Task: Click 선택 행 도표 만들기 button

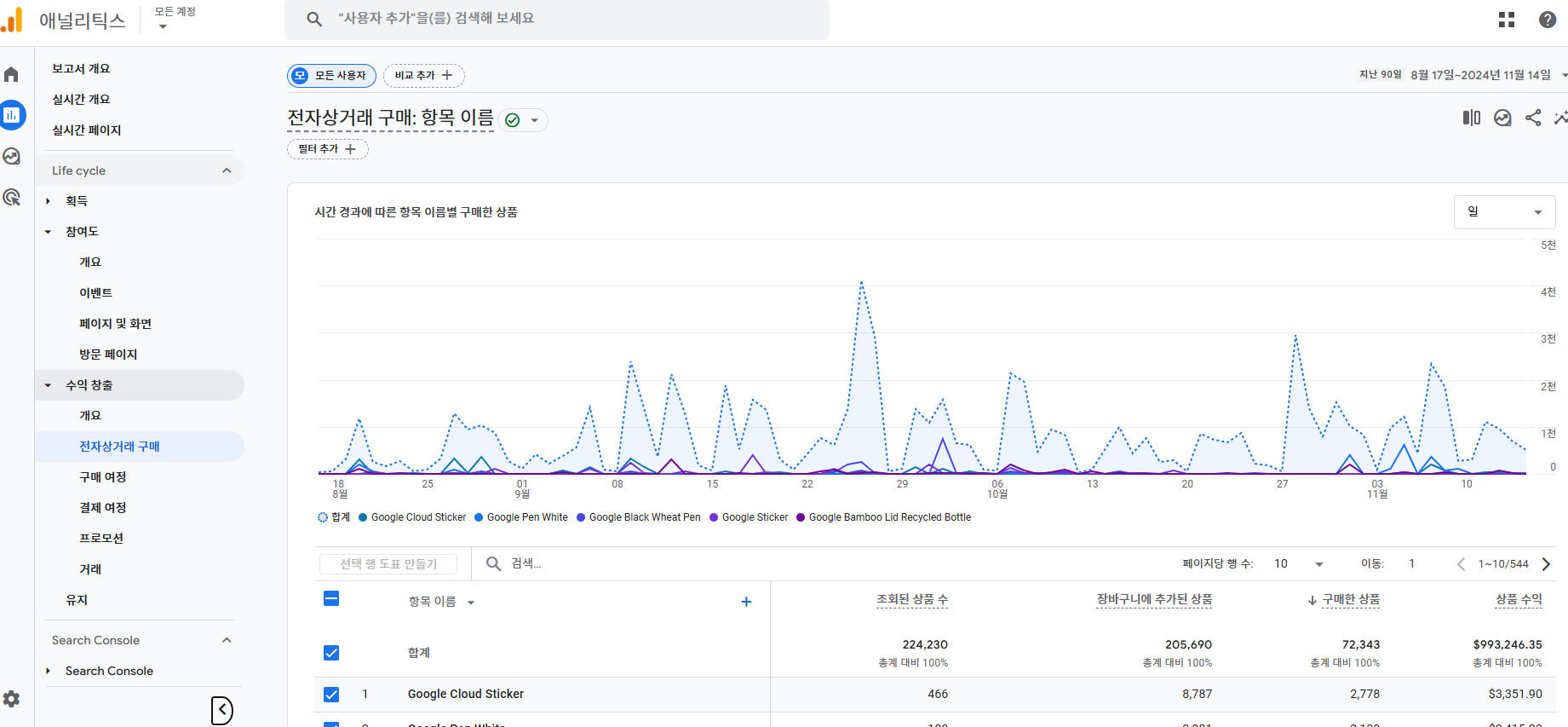Action: click(x=388, y=564)
